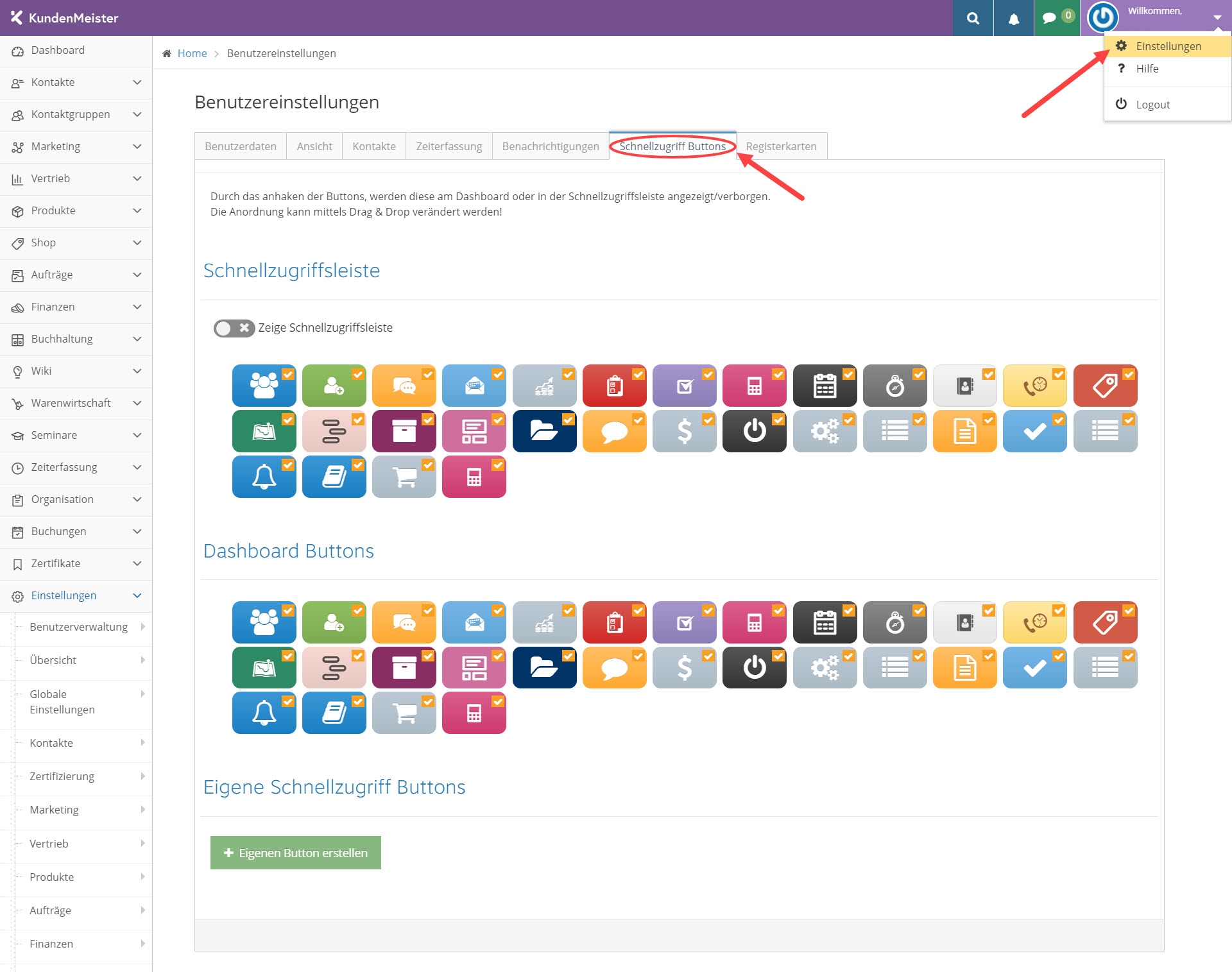
Task: Uncheck the bell button checkbox in Schnellzugriffsleiste
Action: 288,465
